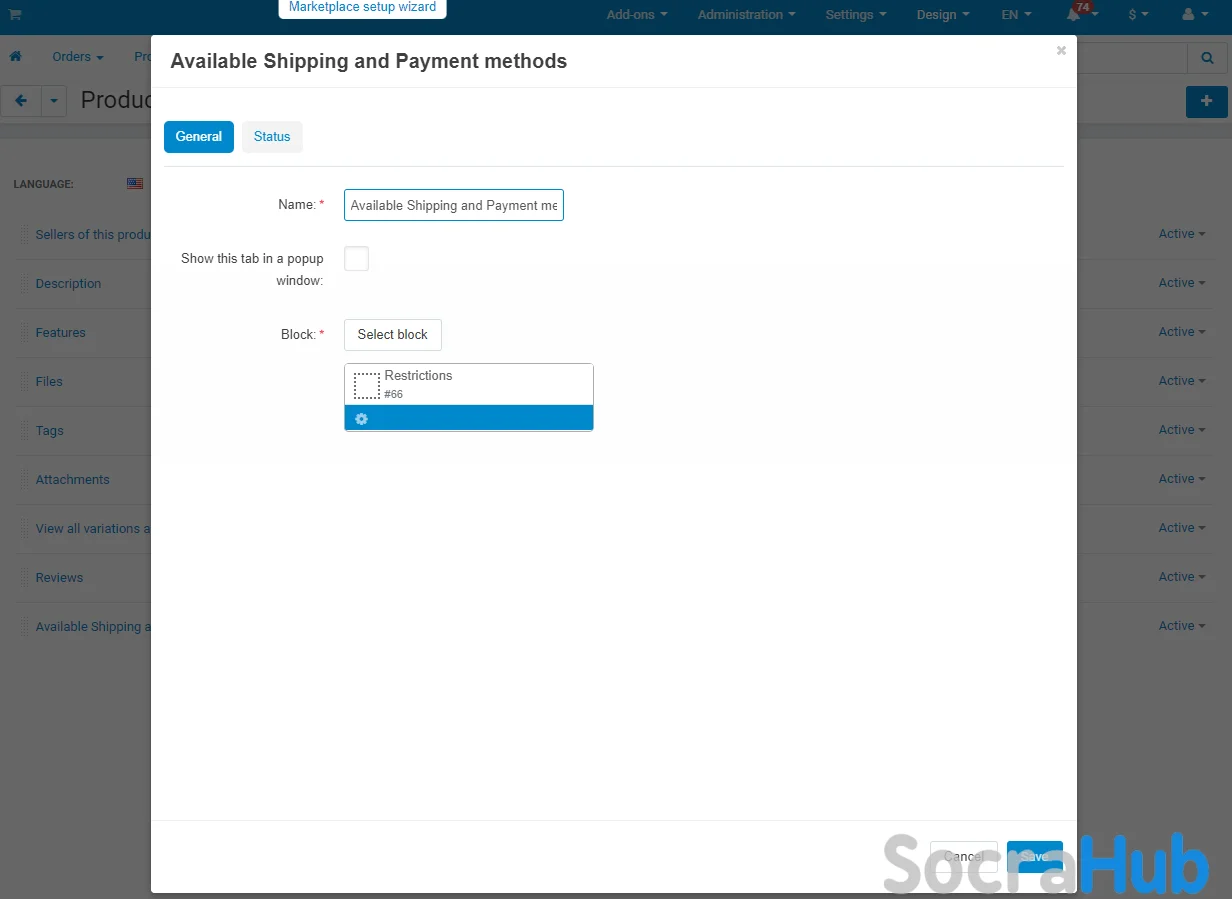Click the back arrow button
This screenshot has width=1232, height=899.
click(x=21, y=101)
